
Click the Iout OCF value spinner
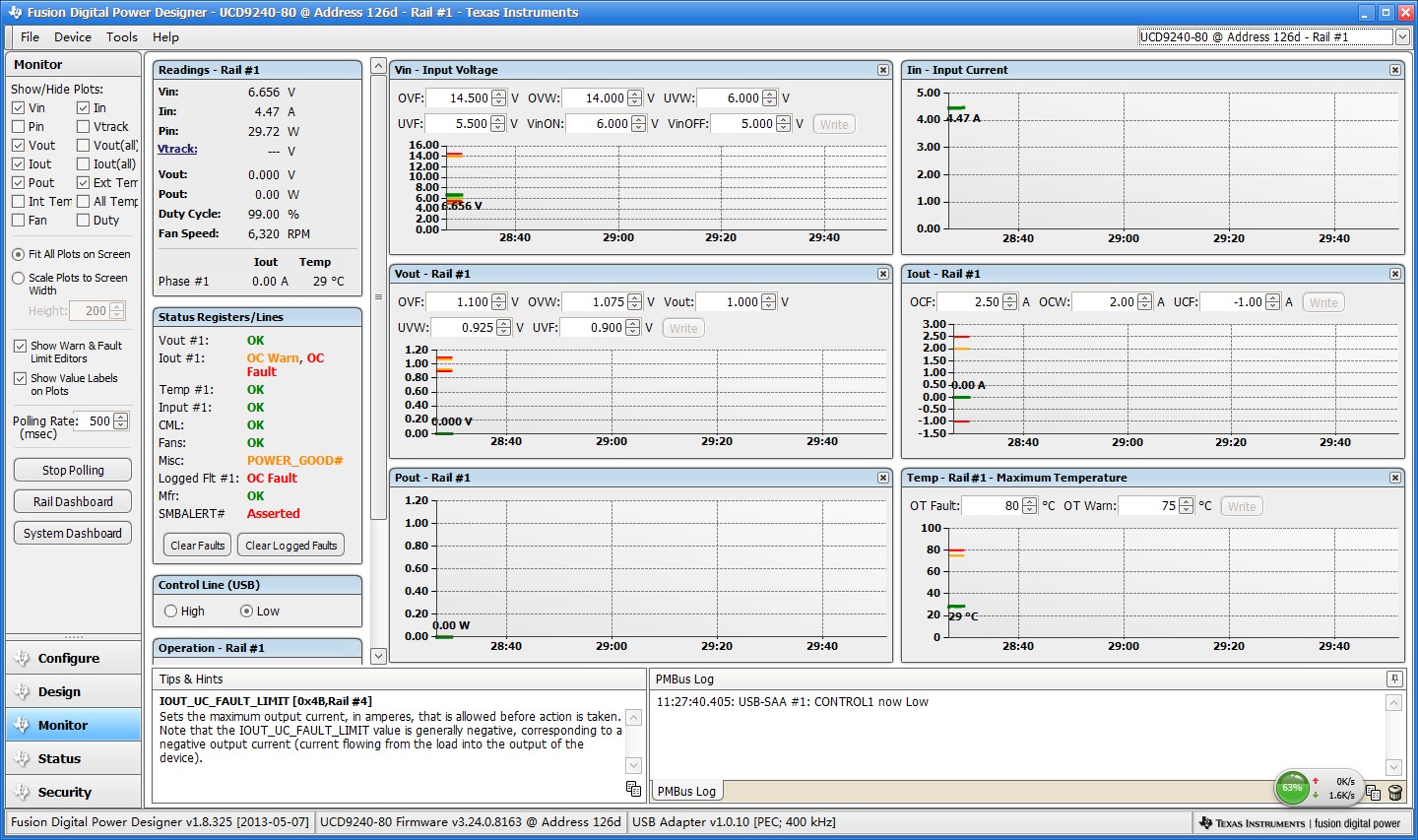[1010, 302]
